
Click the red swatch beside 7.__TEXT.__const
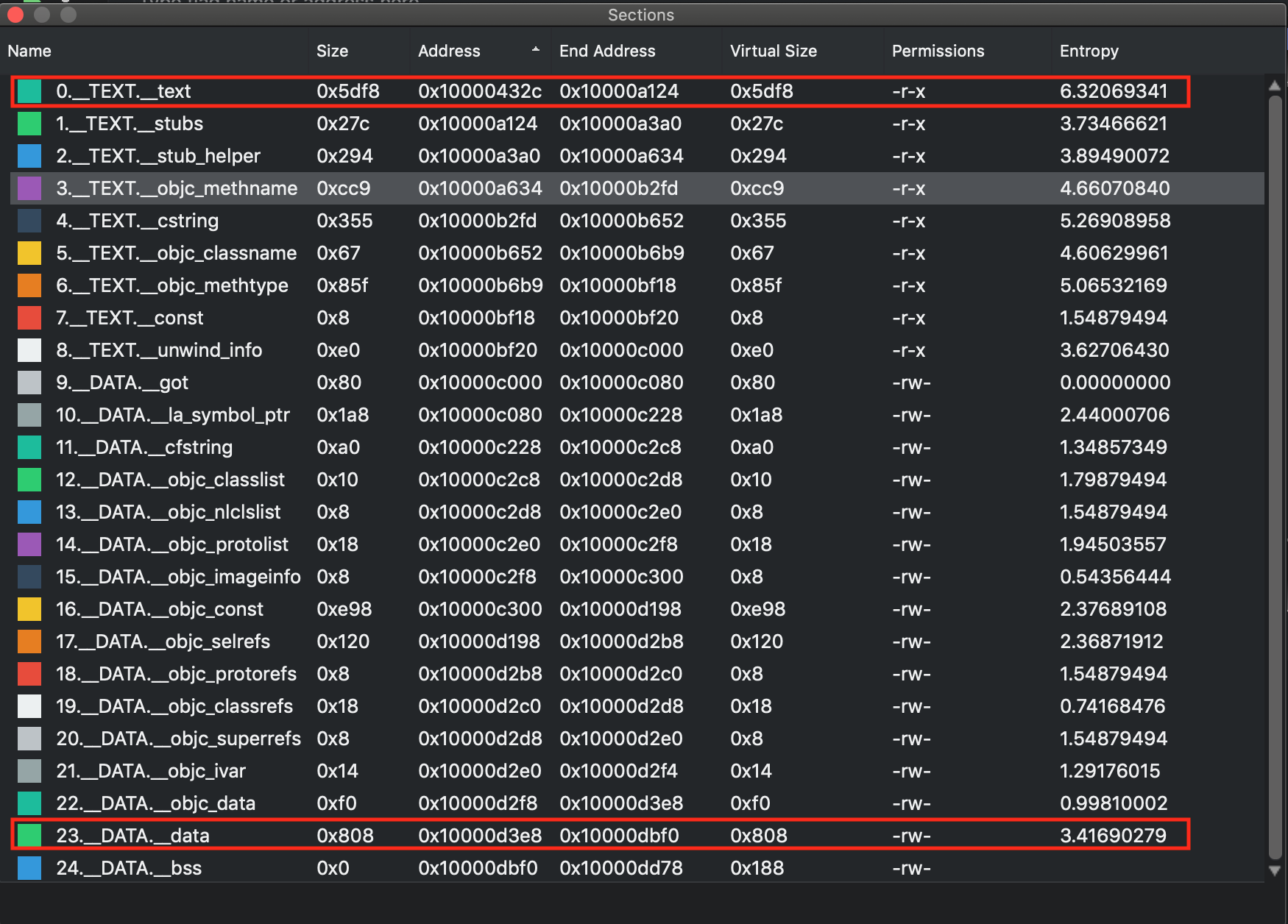(x=29, y=318)
